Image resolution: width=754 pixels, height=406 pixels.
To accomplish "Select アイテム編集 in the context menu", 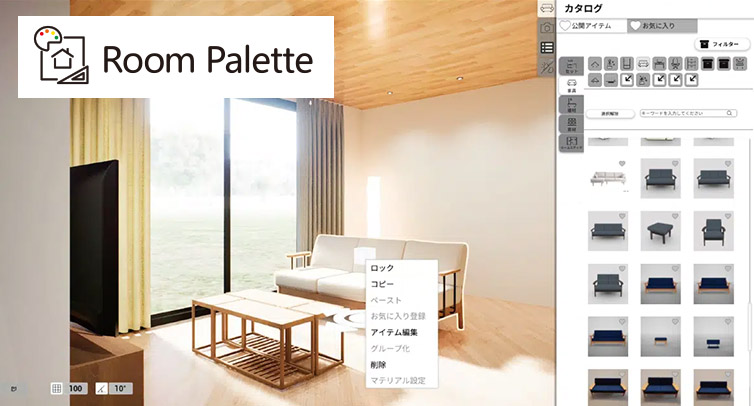I will (x=394, y=332).
